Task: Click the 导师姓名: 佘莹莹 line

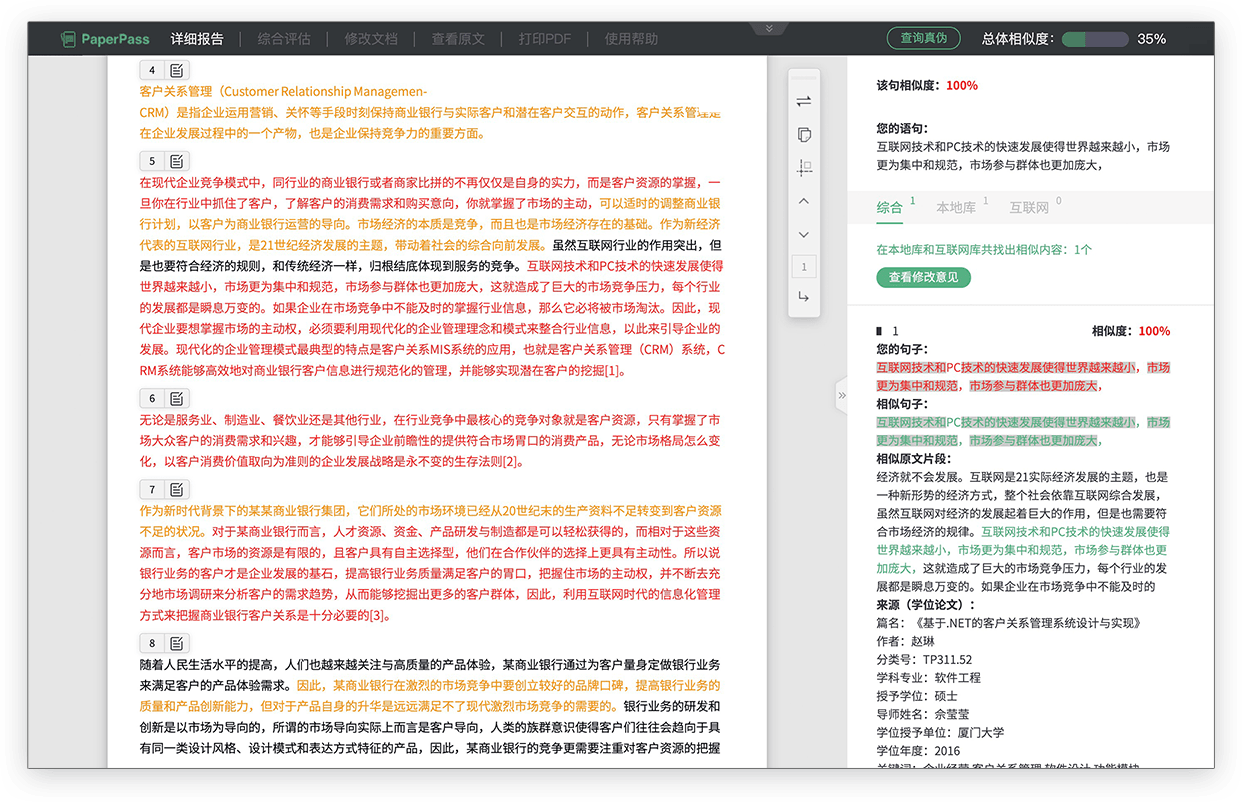Action: click(923, 714)
